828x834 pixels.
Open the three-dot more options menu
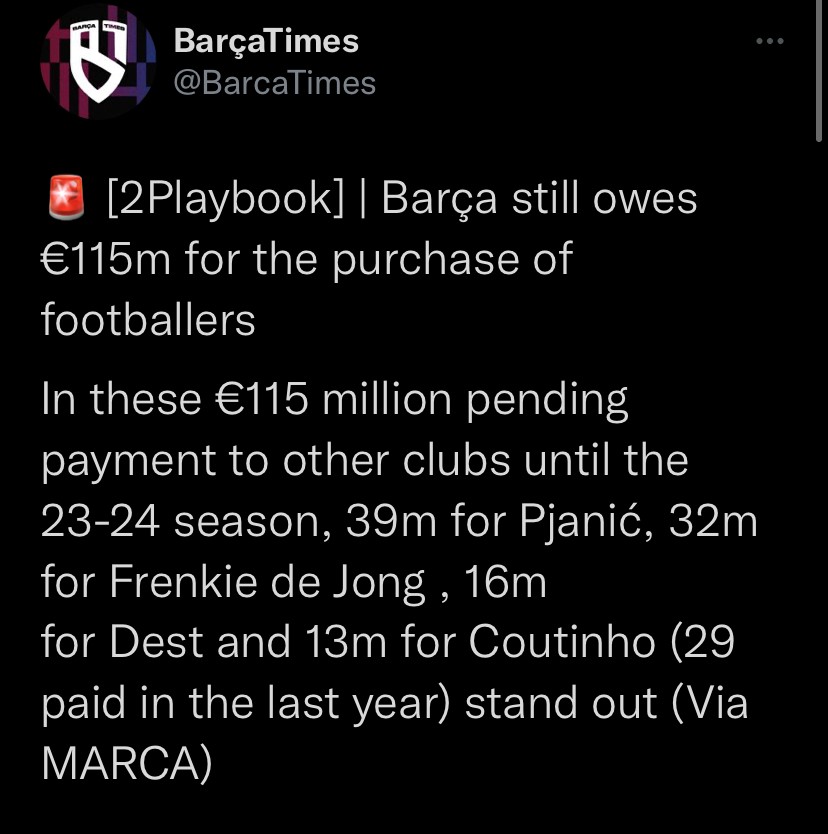tap(769, 41)
